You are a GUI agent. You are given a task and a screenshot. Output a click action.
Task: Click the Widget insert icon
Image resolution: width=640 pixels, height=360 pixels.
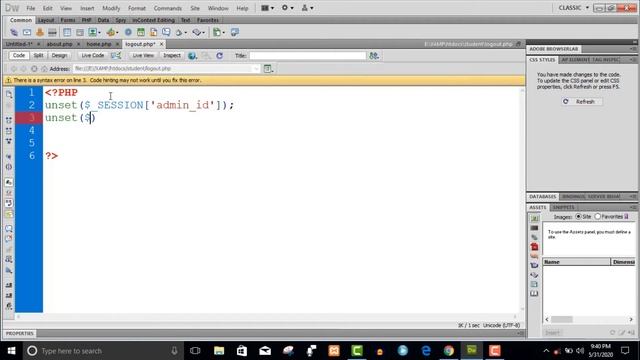[x=128, y=32]
